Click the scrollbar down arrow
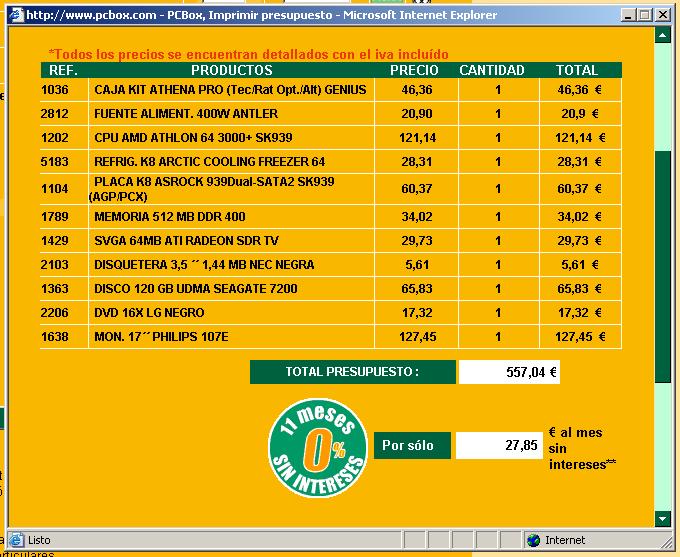The image size is (680, 557). pos(663,518)
